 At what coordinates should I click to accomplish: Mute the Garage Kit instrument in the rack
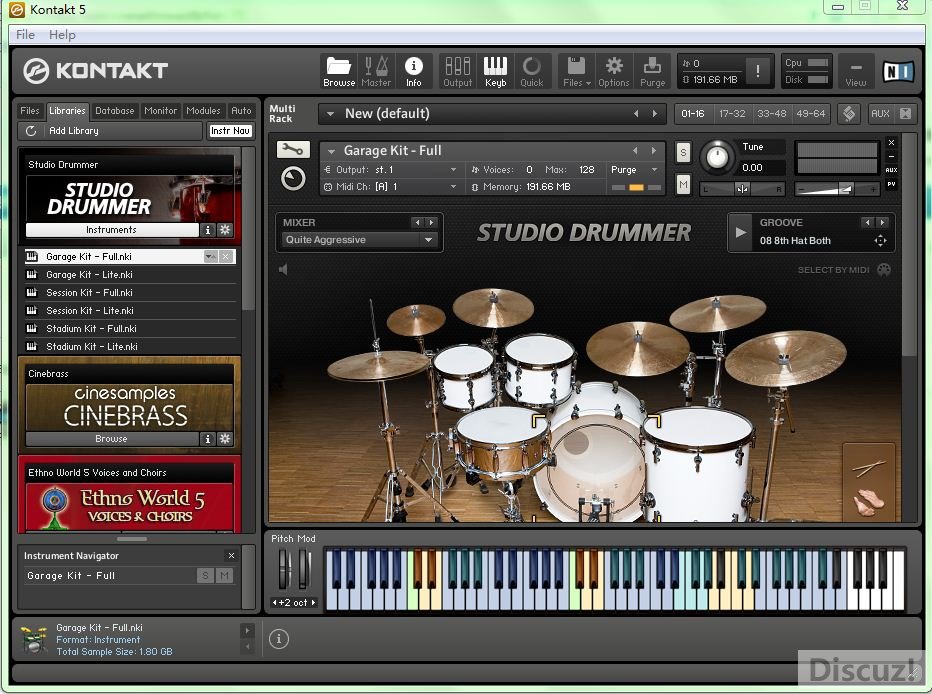(x=683, y=185)
